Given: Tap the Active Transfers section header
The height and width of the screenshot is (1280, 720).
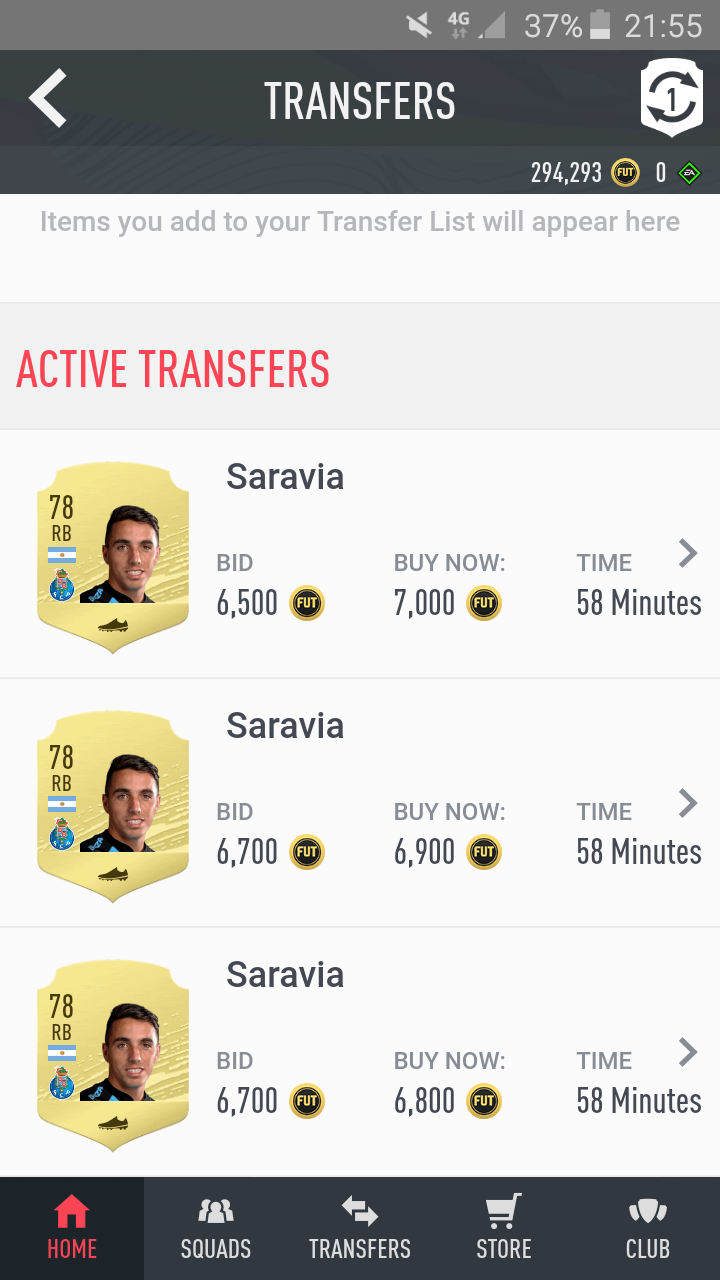Looking at the screenshot, I should pos(173,369).
